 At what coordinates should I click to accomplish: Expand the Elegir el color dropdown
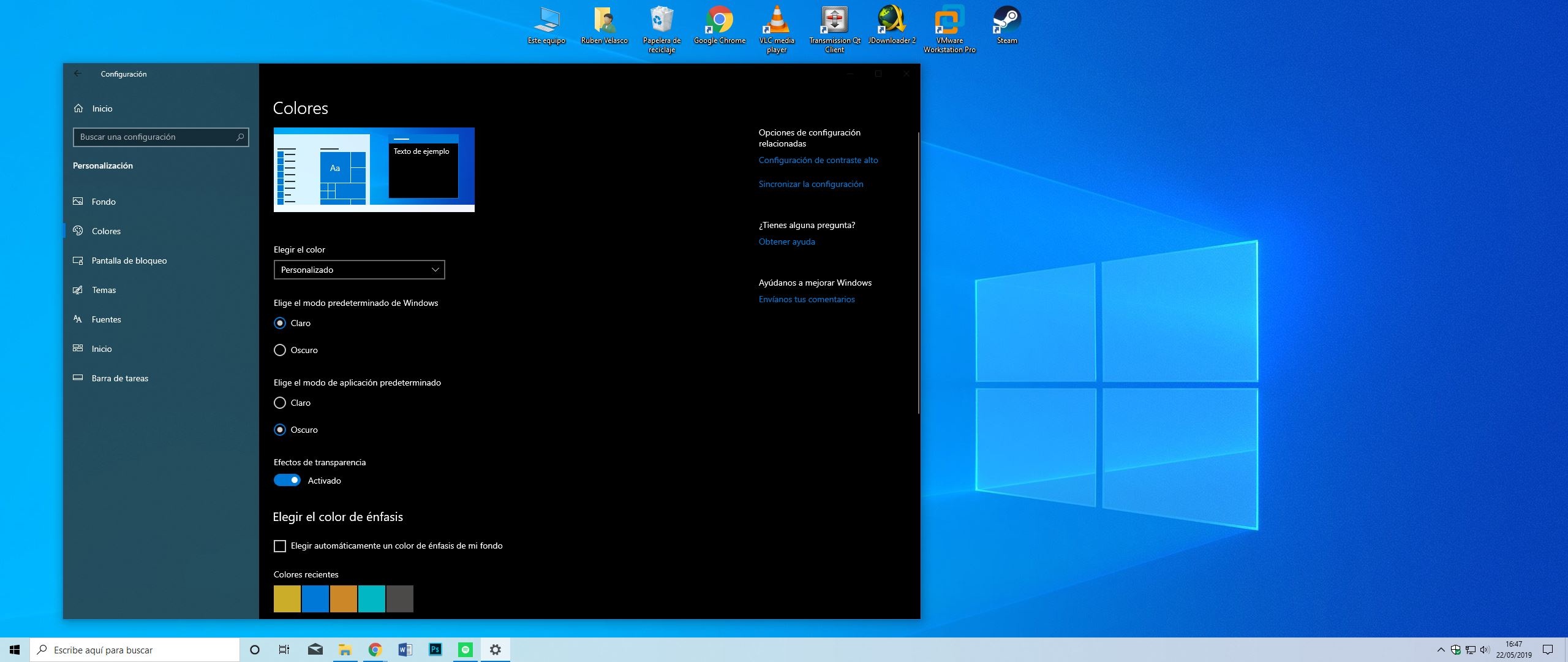pyautogui.click(x=359, y=270)
